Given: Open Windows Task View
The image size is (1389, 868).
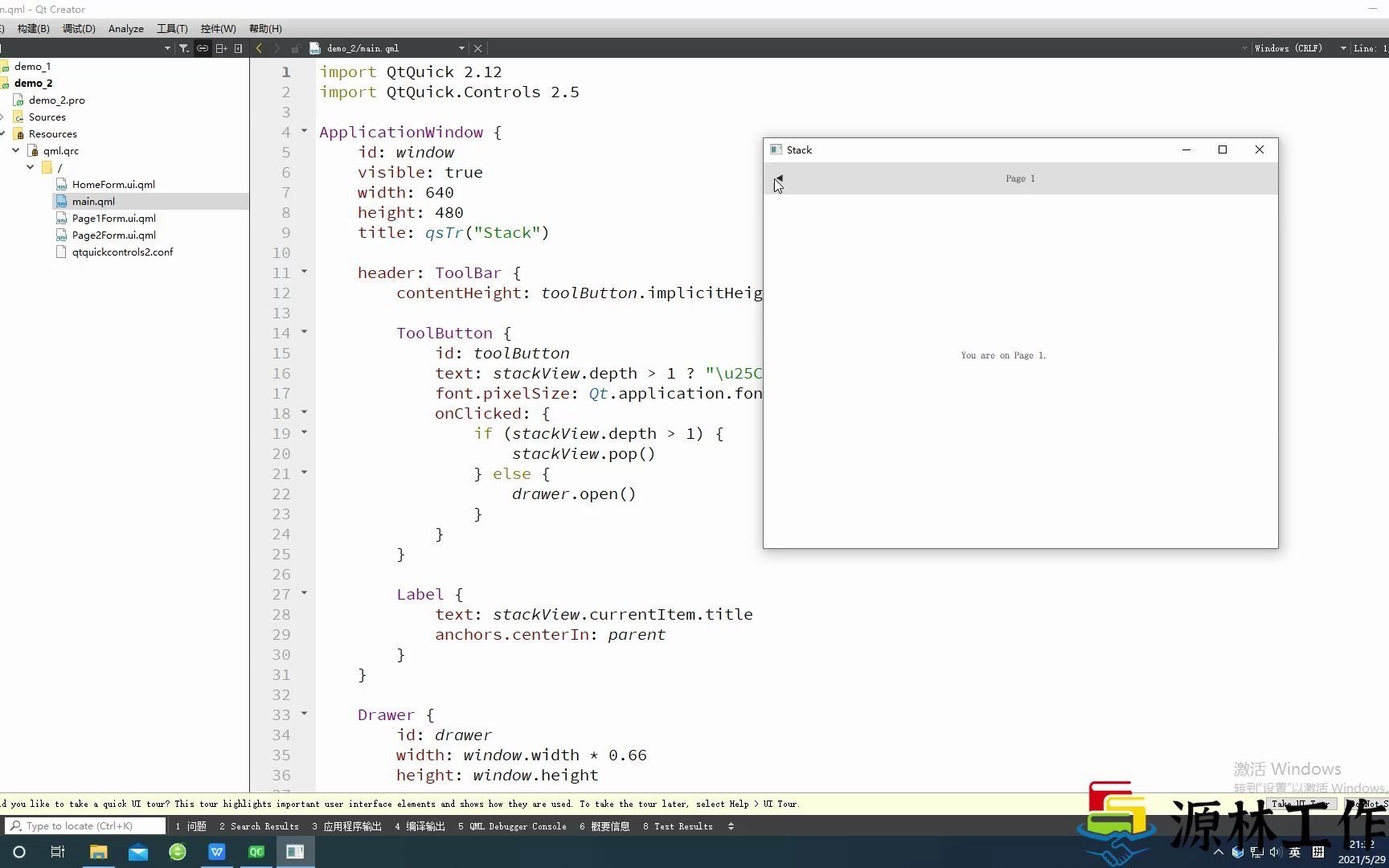Looking at the screenshot, I should point(58,852).
